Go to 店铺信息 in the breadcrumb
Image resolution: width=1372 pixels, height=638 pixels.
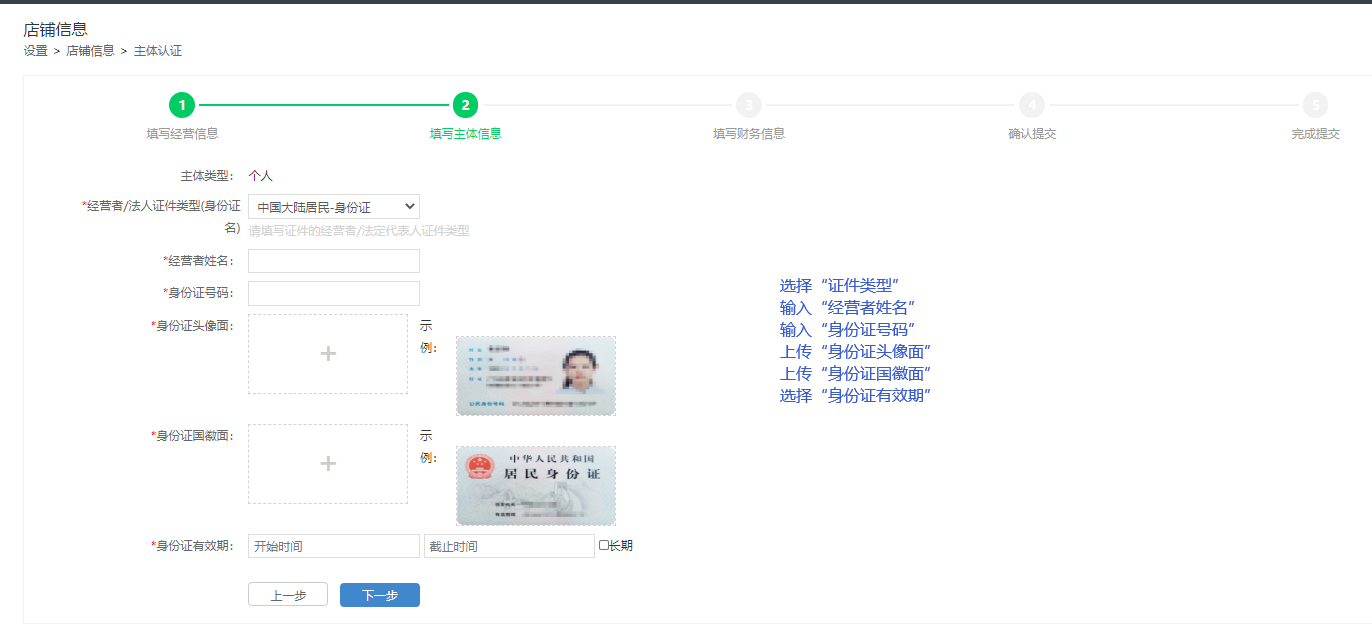pos(90,51)
